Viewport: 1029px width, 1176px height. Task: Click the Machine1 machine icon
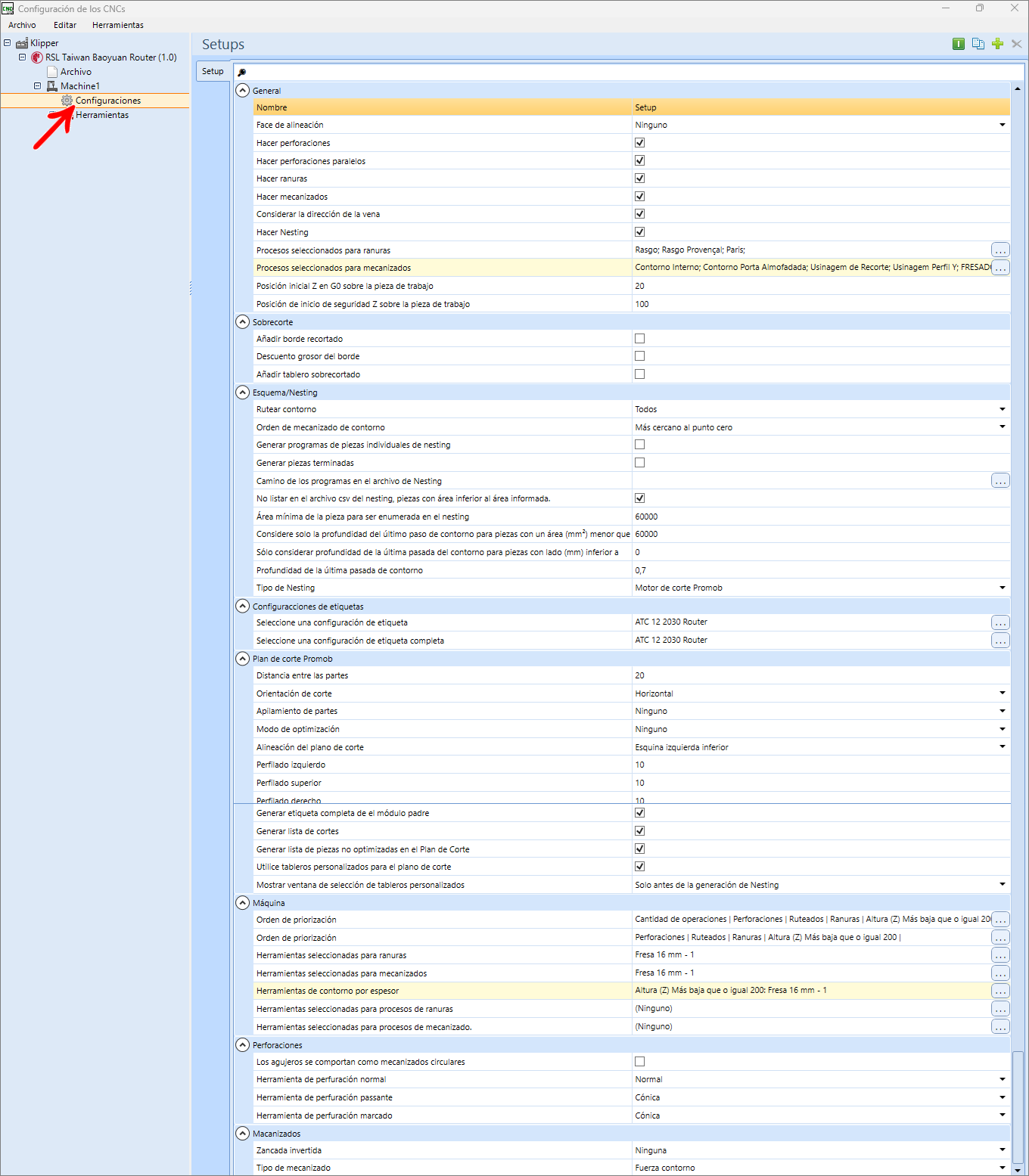pos(52,86)
